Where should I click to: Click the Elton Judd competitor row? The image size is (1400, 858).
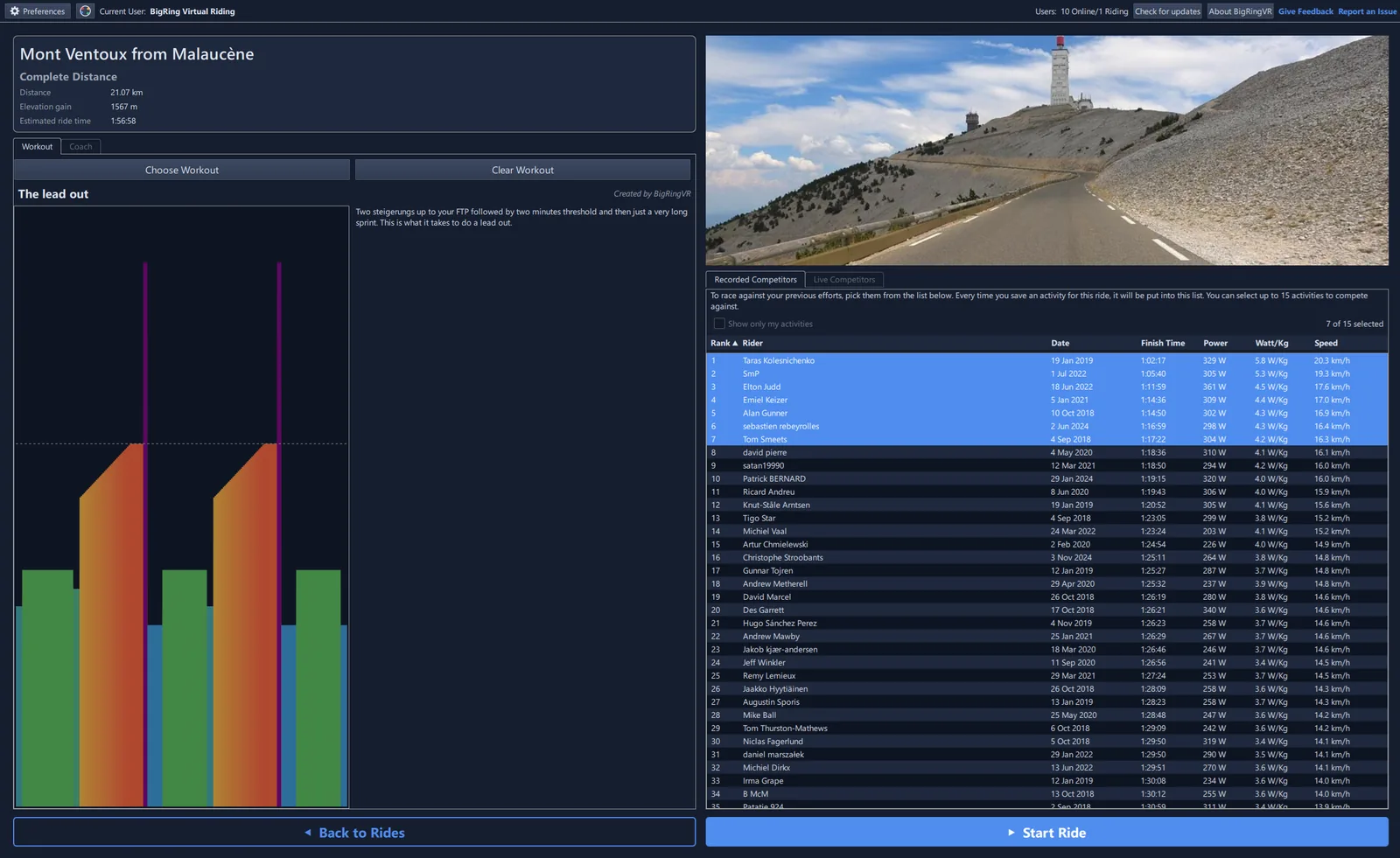point(1046,387)
